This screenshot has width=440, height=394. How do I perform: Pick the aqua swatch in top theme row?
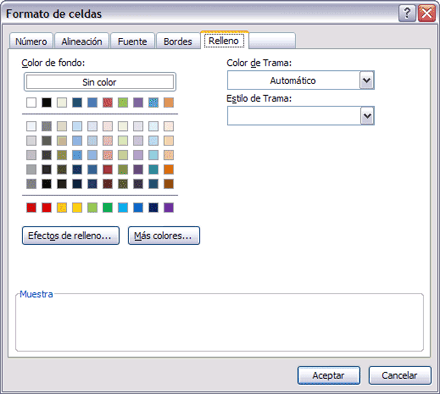(153, 102)
